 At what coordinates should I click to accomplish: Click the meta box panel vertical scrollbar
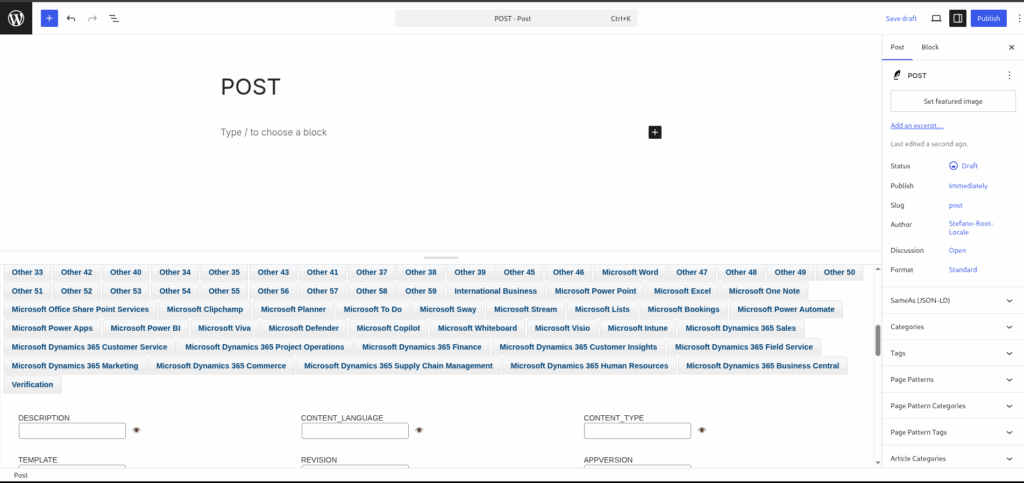878,340
